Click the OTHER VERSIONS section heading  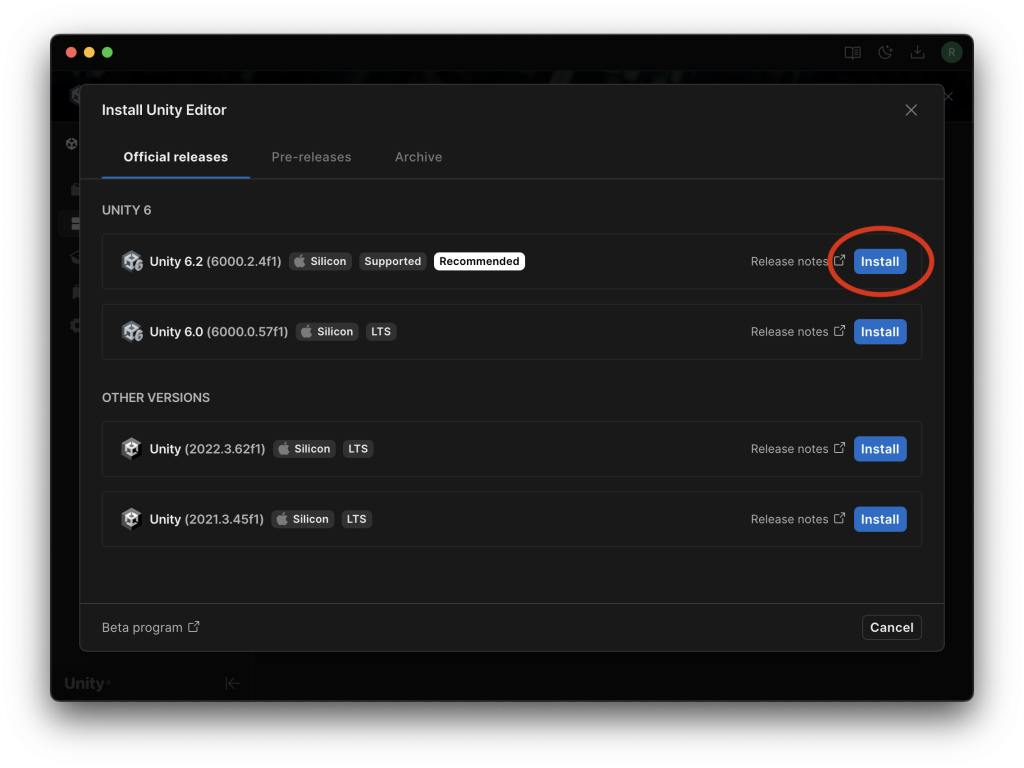(156, 398)
